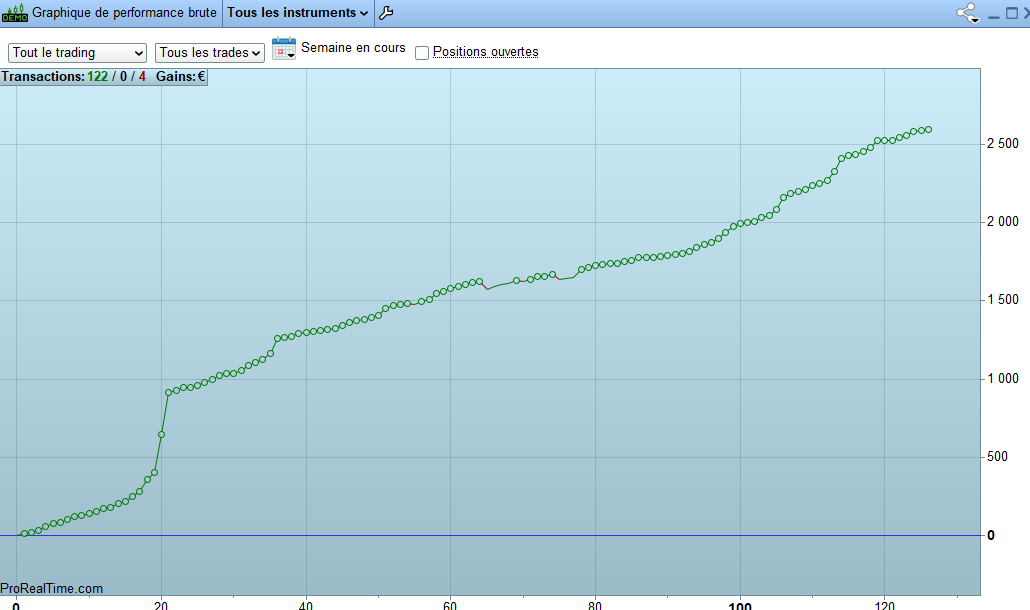Enable the Positions ouvertes checkbox
Viewport: 1030px width, 610px height.
422,53
